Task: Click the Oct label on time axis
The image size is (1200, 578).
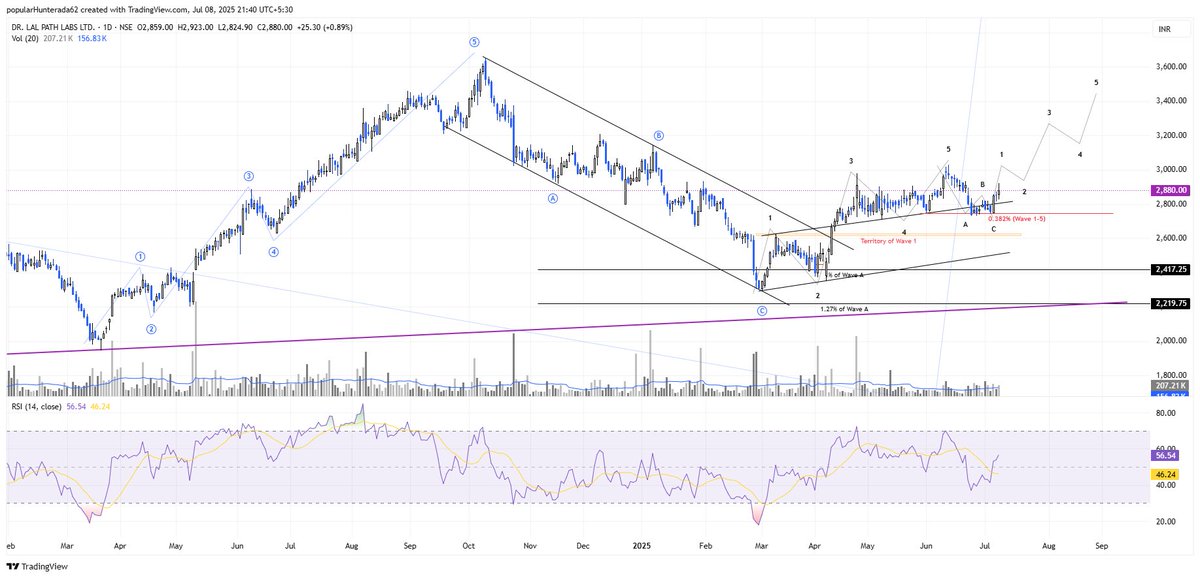Action: [x=470, y=548]
